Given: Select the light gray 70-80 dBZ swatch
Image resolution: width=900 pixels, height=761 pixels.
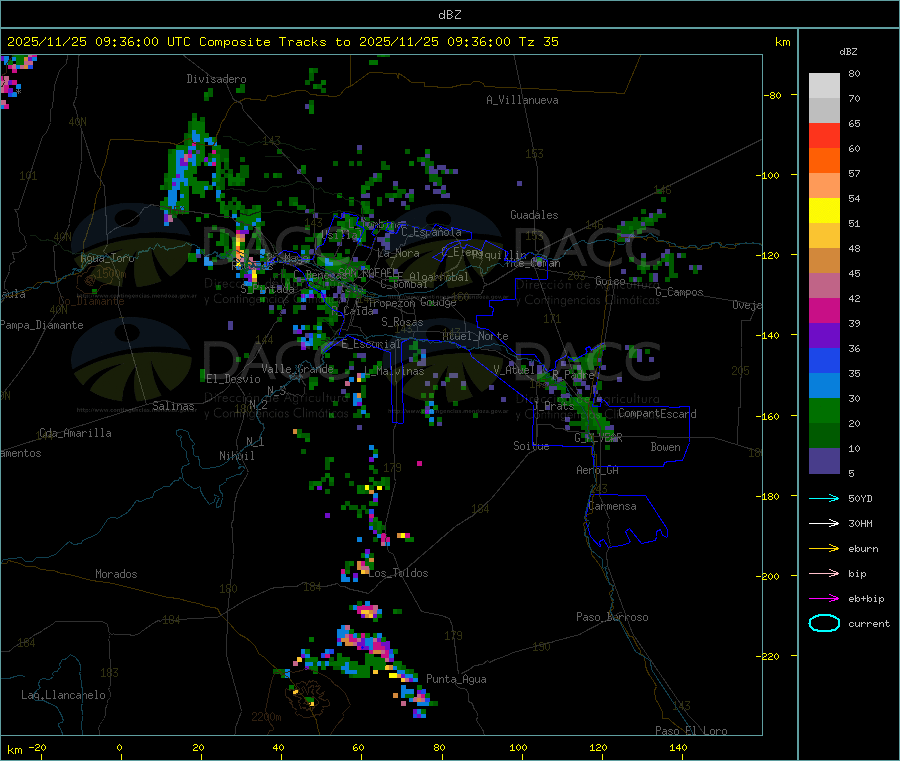Looking at the screenshot, I should [824, 86].
